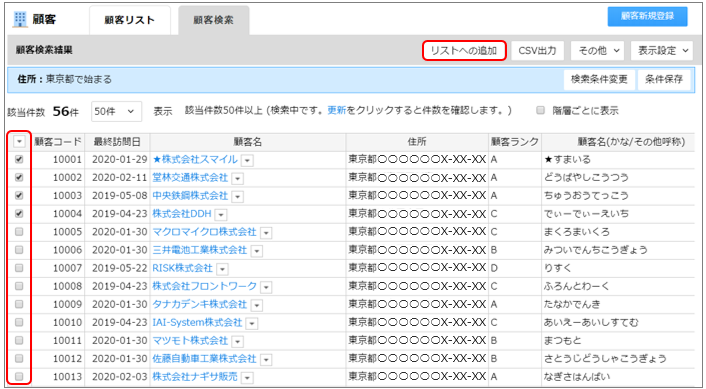Uncheck the checkbox for customer 10001
The width and height of the screenshot is (706, 389).
tap(19, 159)
